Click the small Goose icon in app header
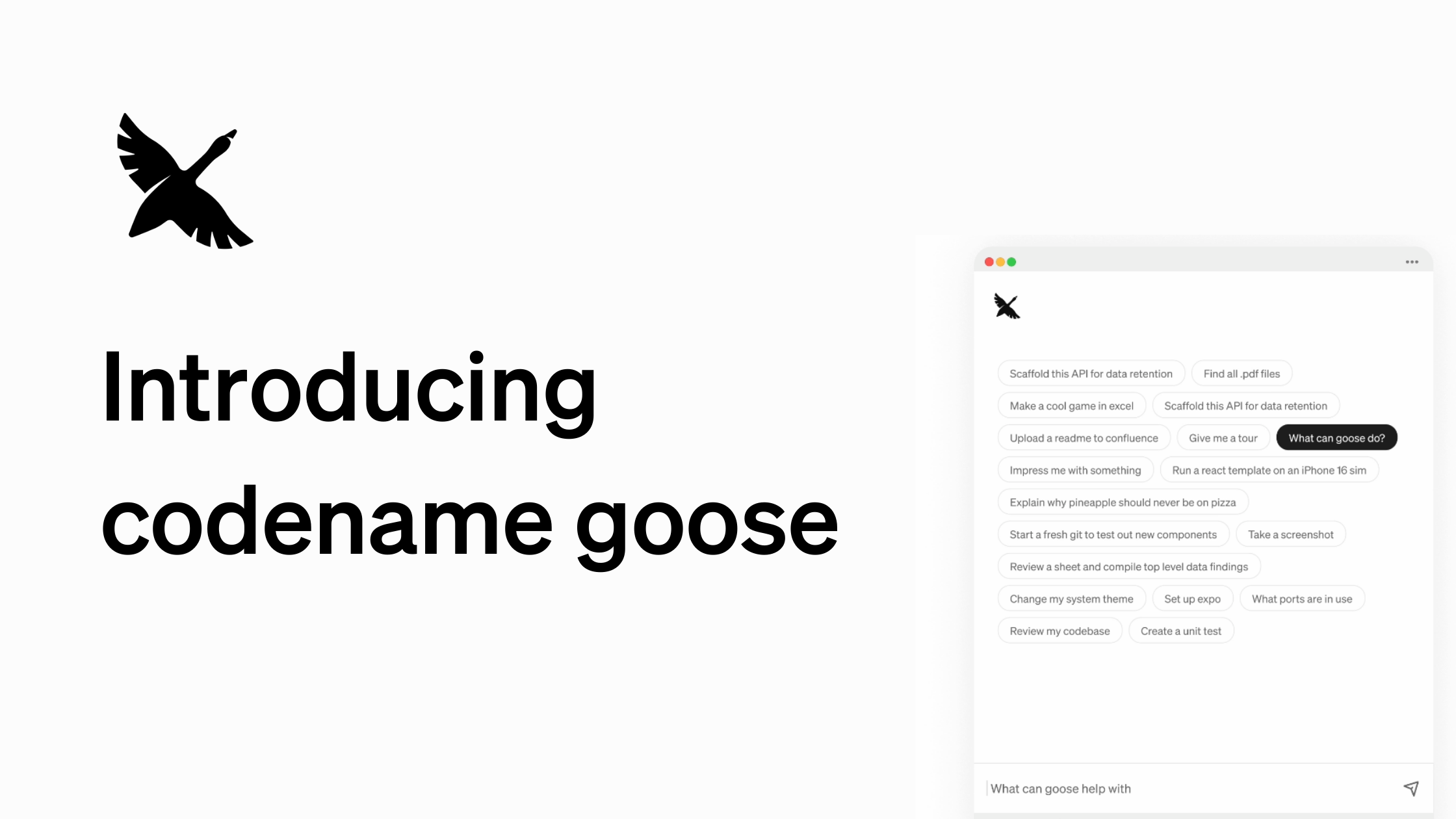The image size is (1456, 819). tap(1007, 306)
